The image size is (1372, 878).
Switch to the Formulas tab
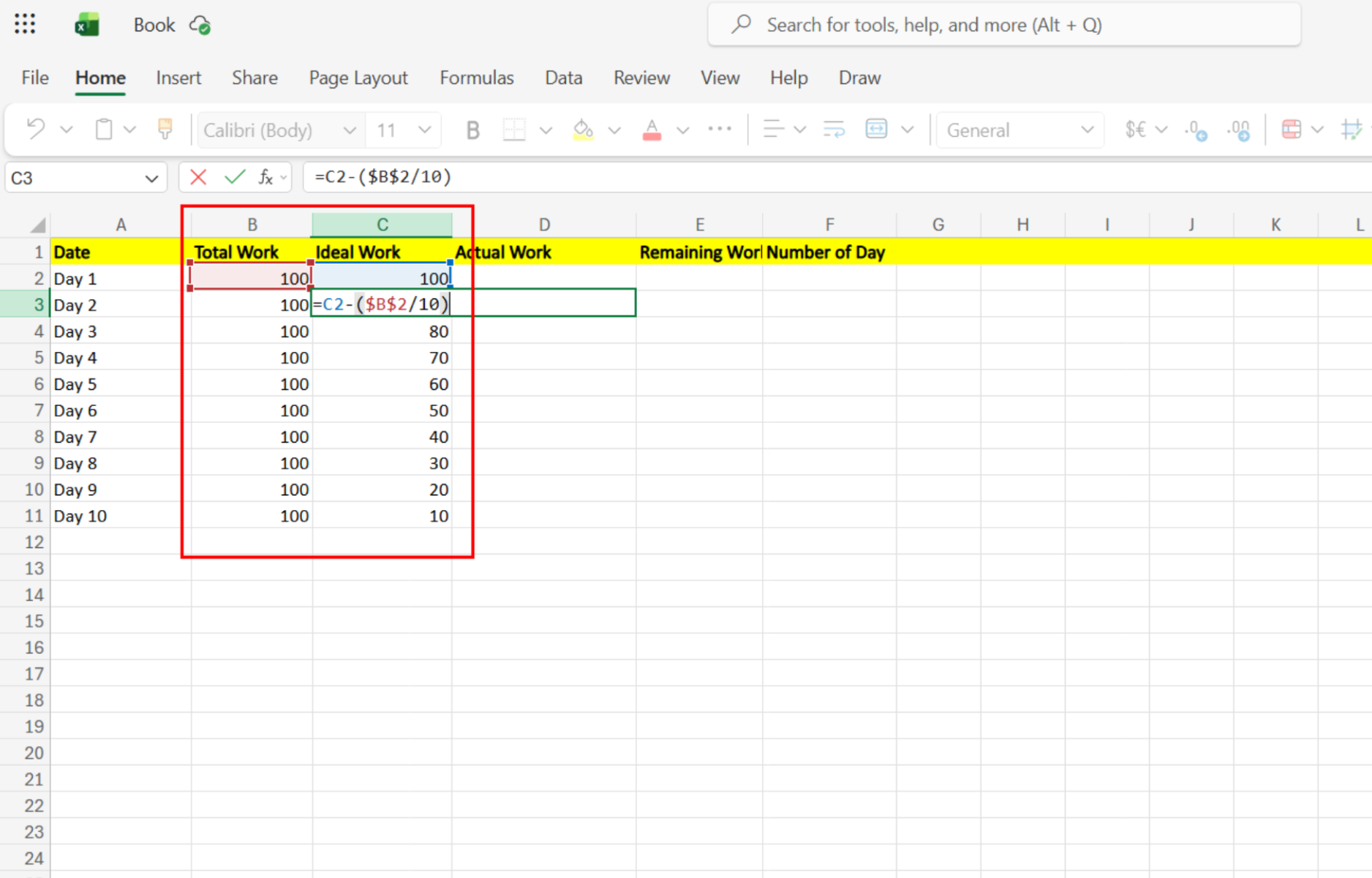point(477,78)
